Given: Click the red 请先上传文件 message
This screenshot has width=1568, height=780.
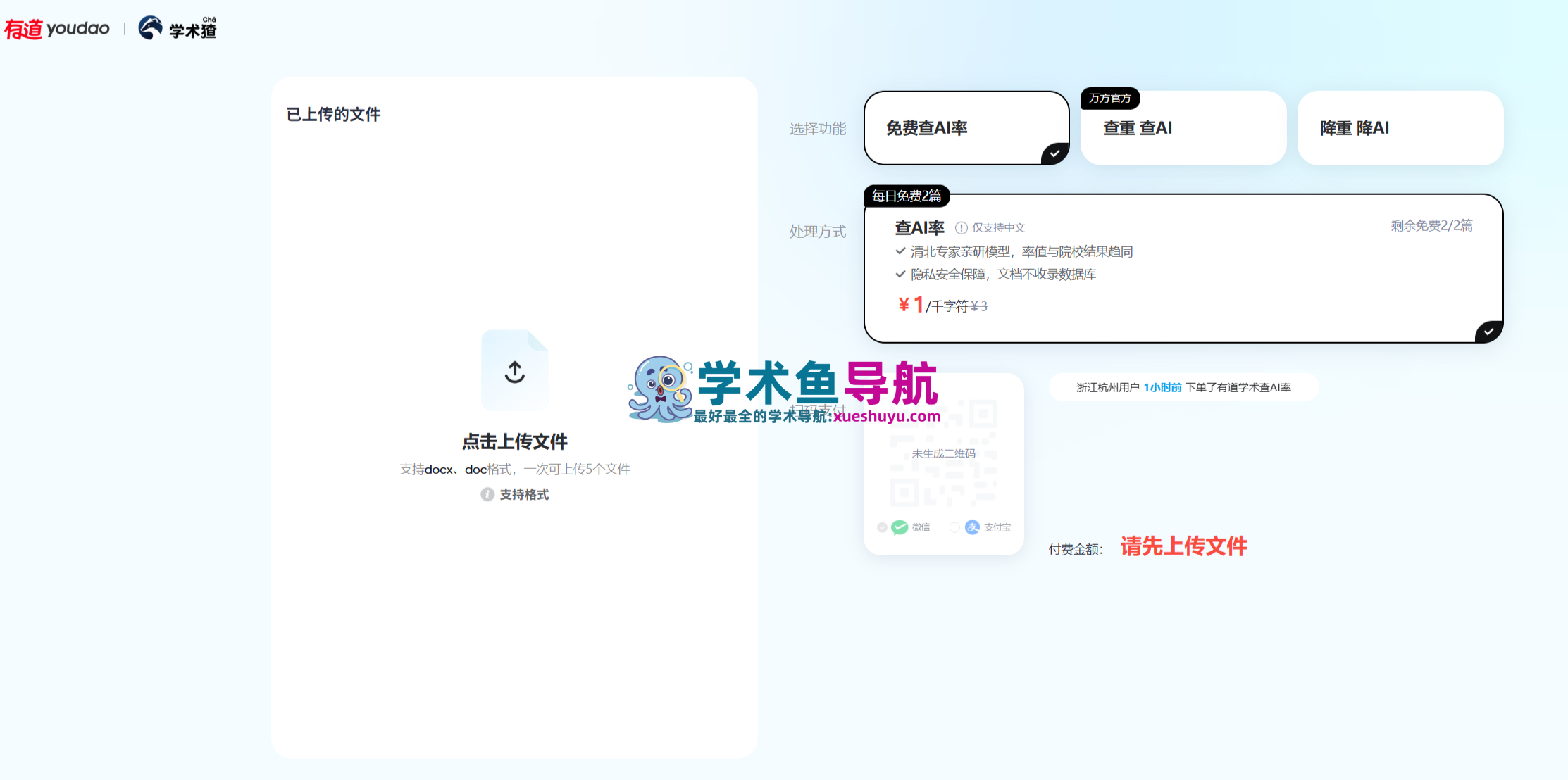Looking at the screenshot, I should tap(1184, 546).
